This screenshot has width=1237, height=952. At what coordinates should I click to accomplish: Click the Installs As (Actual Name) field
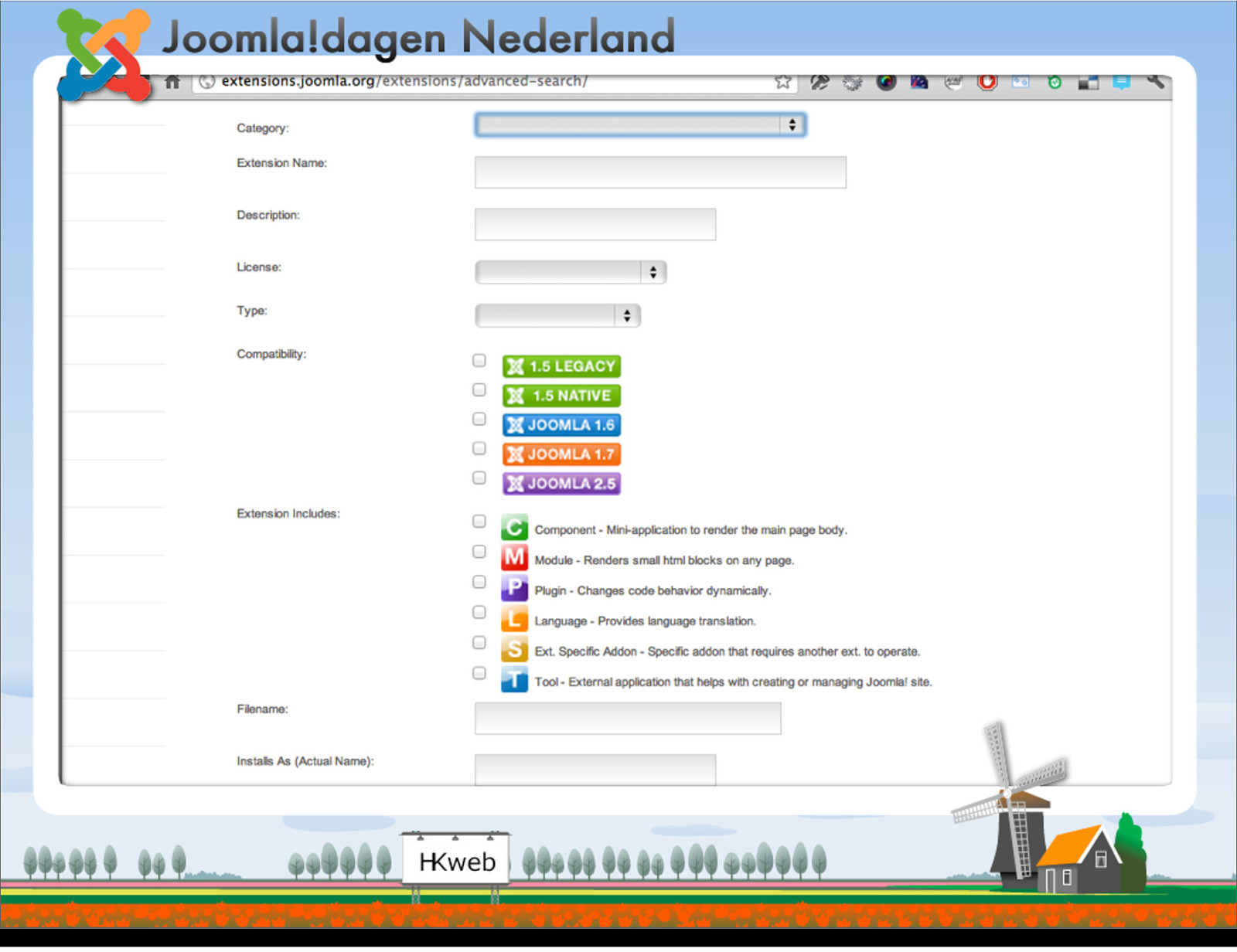(595, 770)
